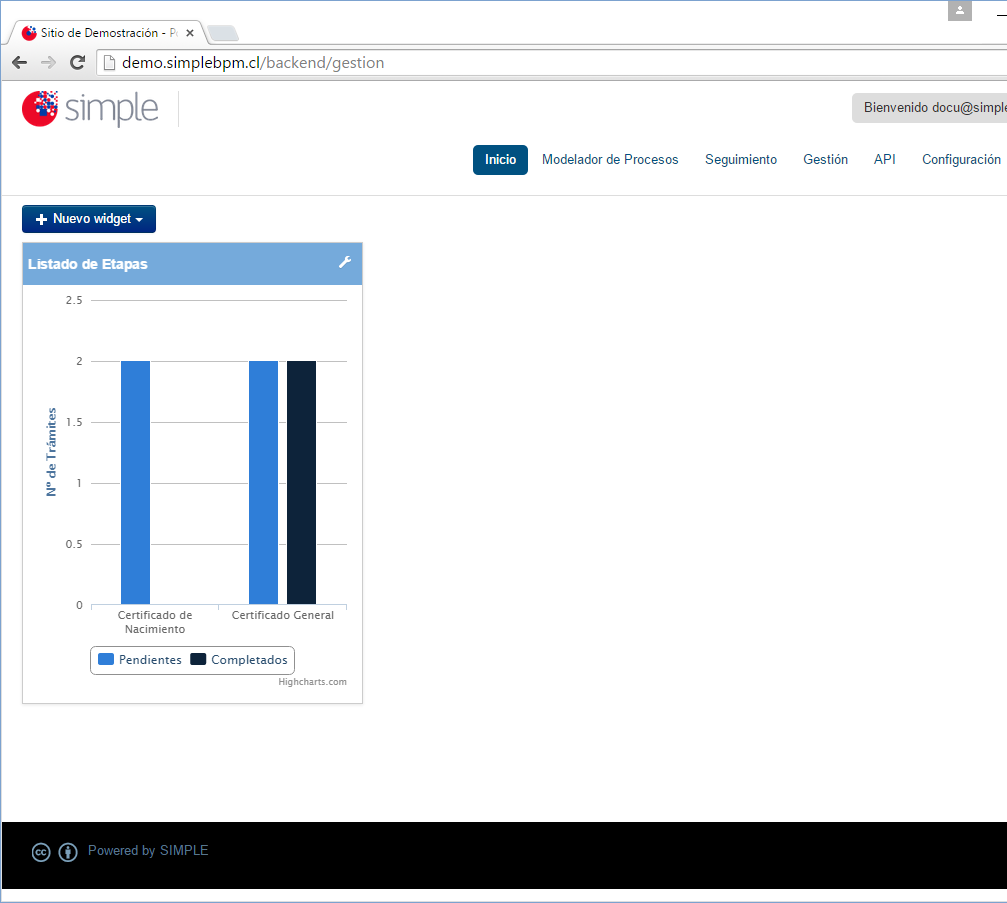Image resolution: width=1007 pixels, height=903 pixels.
Task: Click the Certificado de Nacimiento axis label
Action: (155, 622)
